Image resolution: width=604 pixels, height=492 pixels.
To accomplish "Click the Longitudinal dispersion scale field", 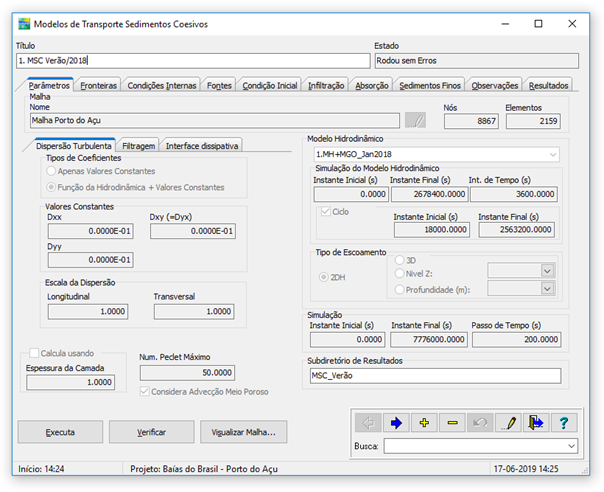I will click(88, 311).
